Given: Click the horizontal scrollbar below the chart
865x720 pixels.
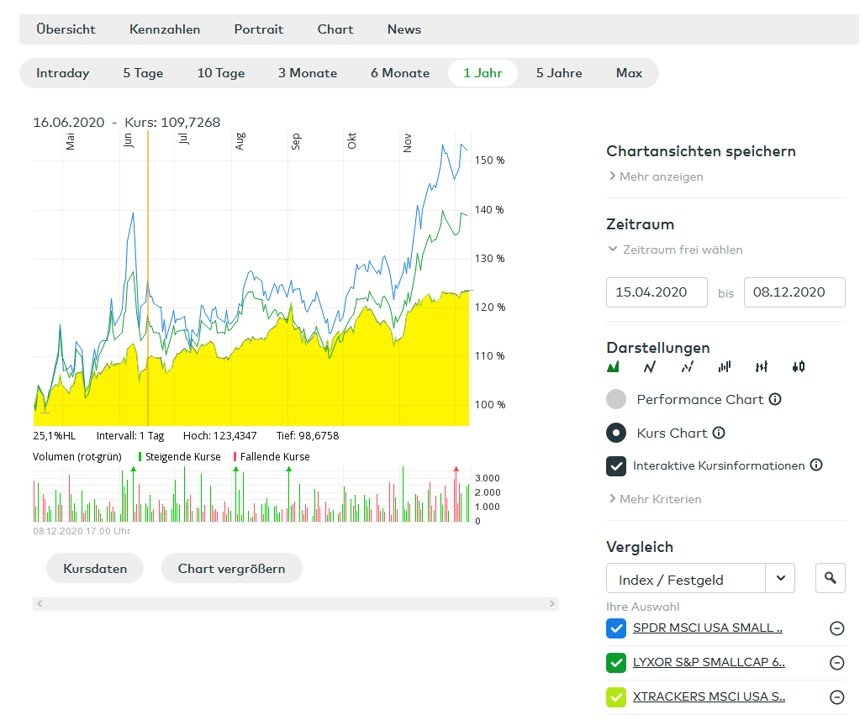Looking at the screenshot, I should [296, 604].
